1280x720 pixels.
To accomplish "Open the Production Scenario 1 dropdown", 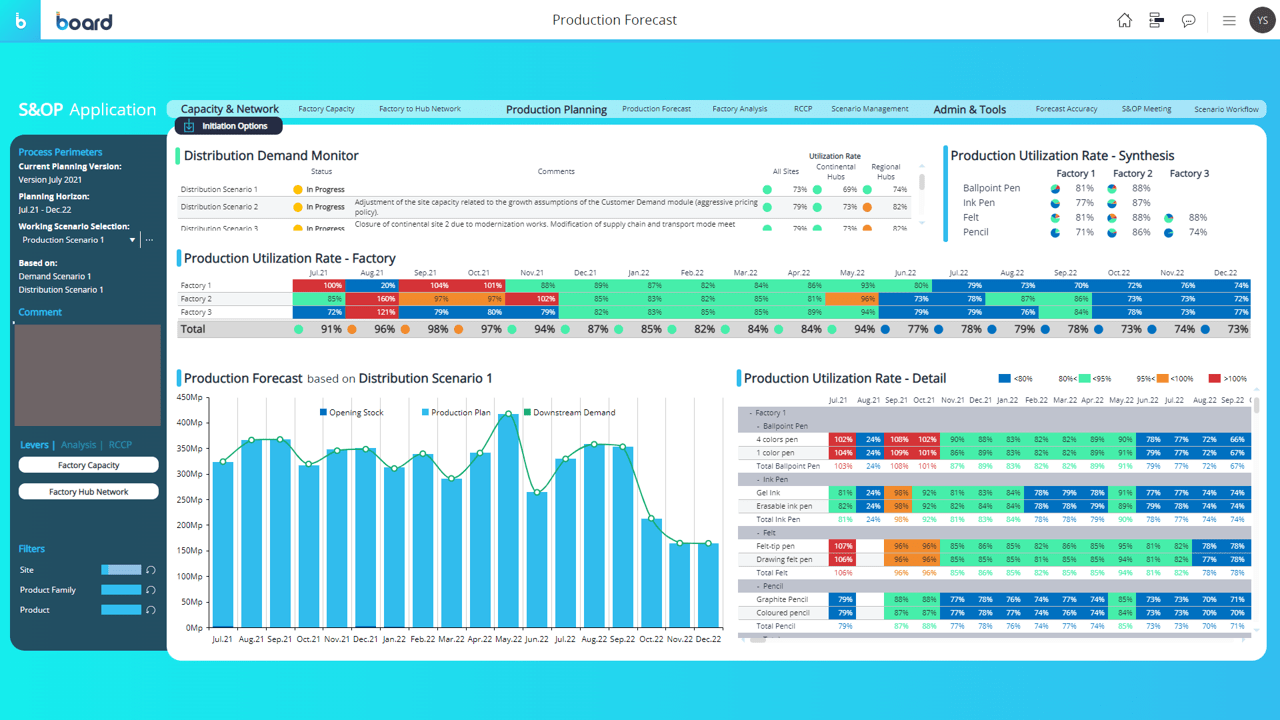I will coord(132,239).
